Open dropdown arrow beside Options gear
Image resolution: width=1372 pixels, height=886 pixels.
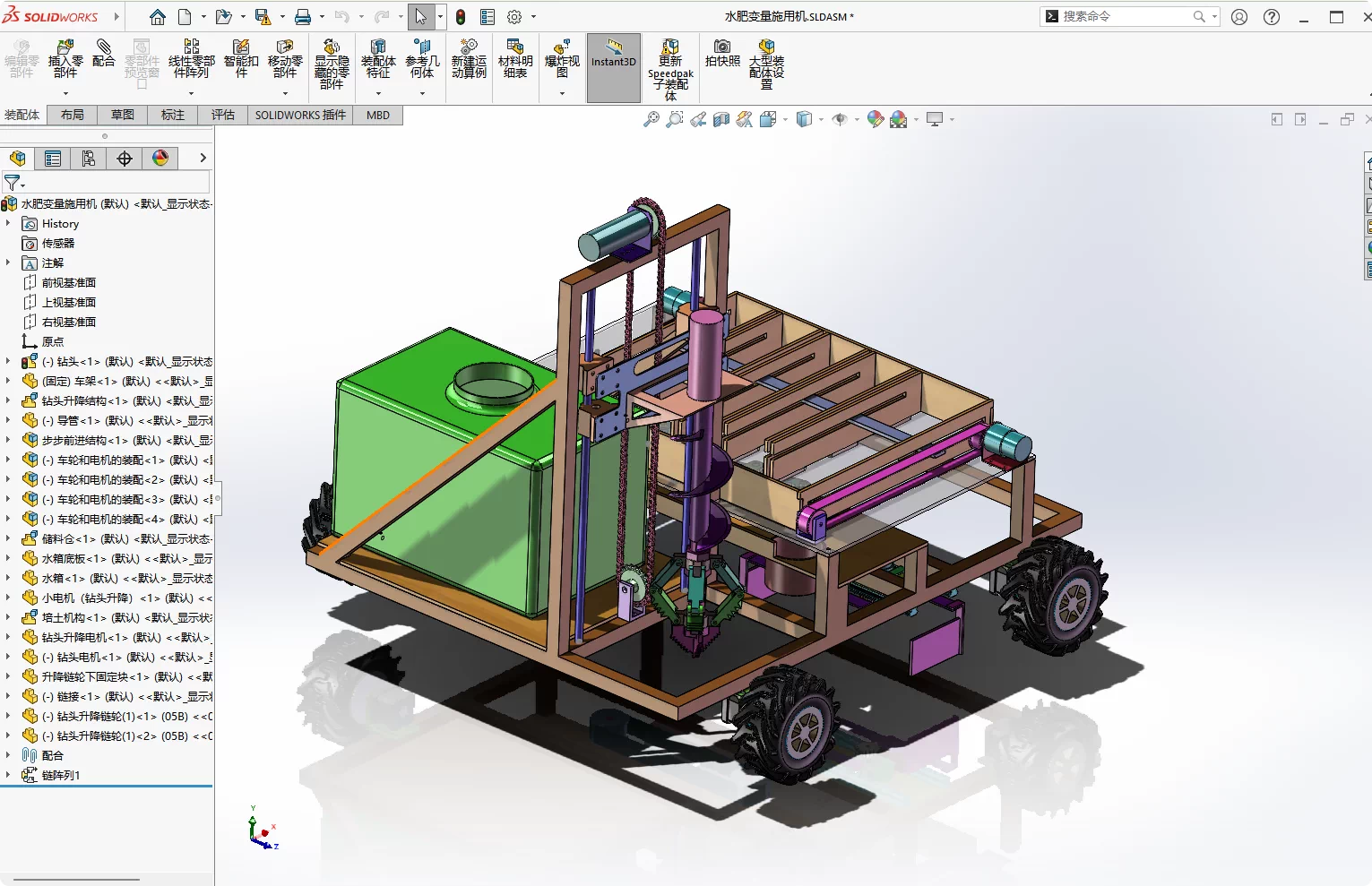tap(533, 17)
